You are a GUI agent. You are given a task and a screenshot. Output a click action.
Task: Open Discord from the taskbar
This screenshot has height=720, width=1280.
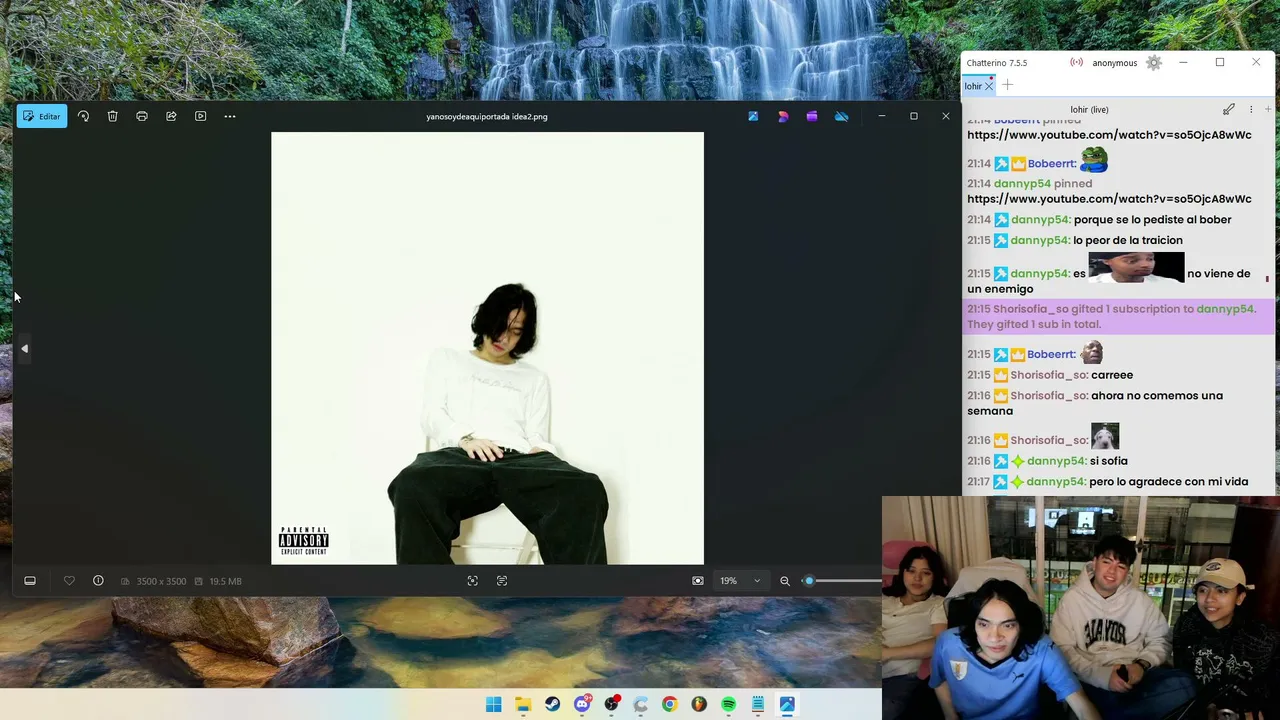pos(582,705)
